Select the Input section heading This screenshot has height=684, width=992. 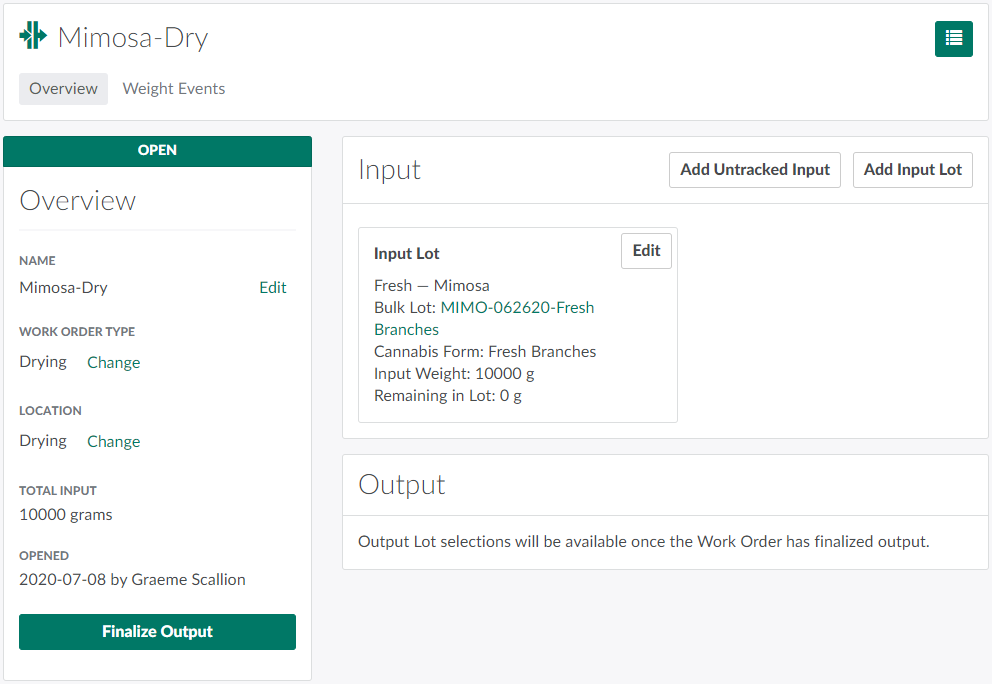pyautogui.click(x=389, y=170)
